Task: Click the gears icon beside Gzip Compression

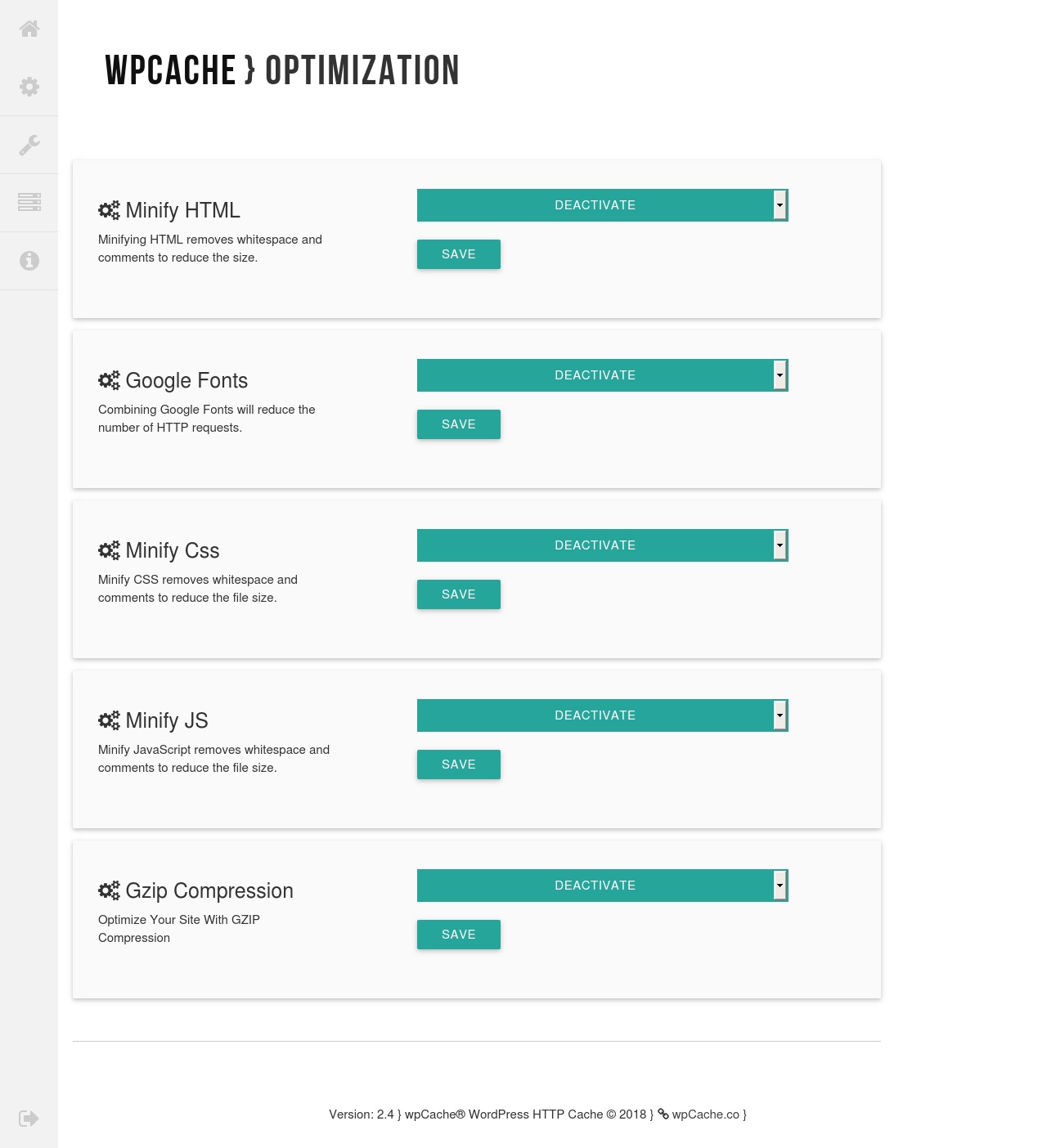Action: pos(109,890)
